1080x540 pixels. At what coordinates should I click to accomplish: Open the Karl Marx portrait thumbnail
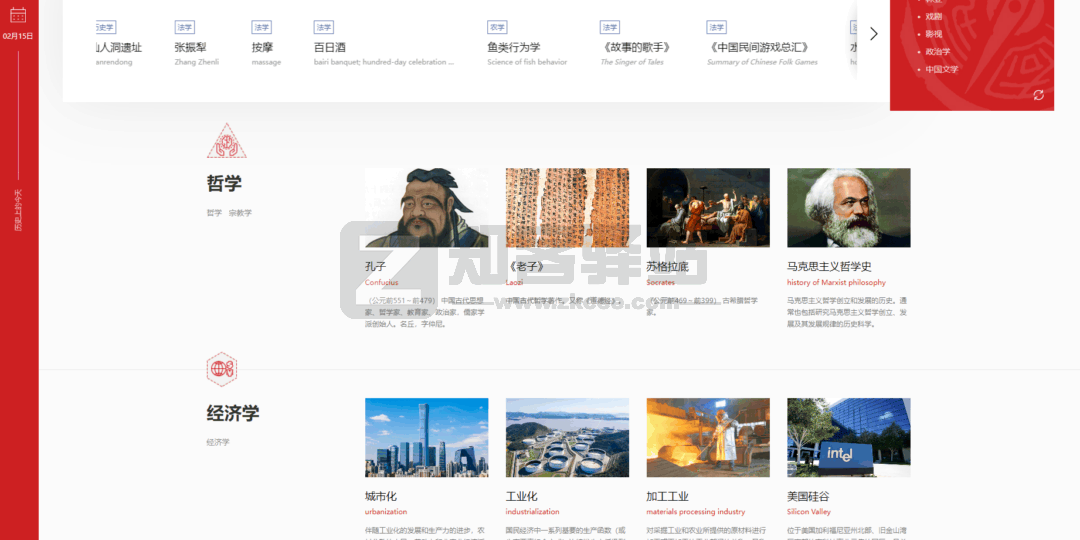pyautogui.click(x=849, y=207)
